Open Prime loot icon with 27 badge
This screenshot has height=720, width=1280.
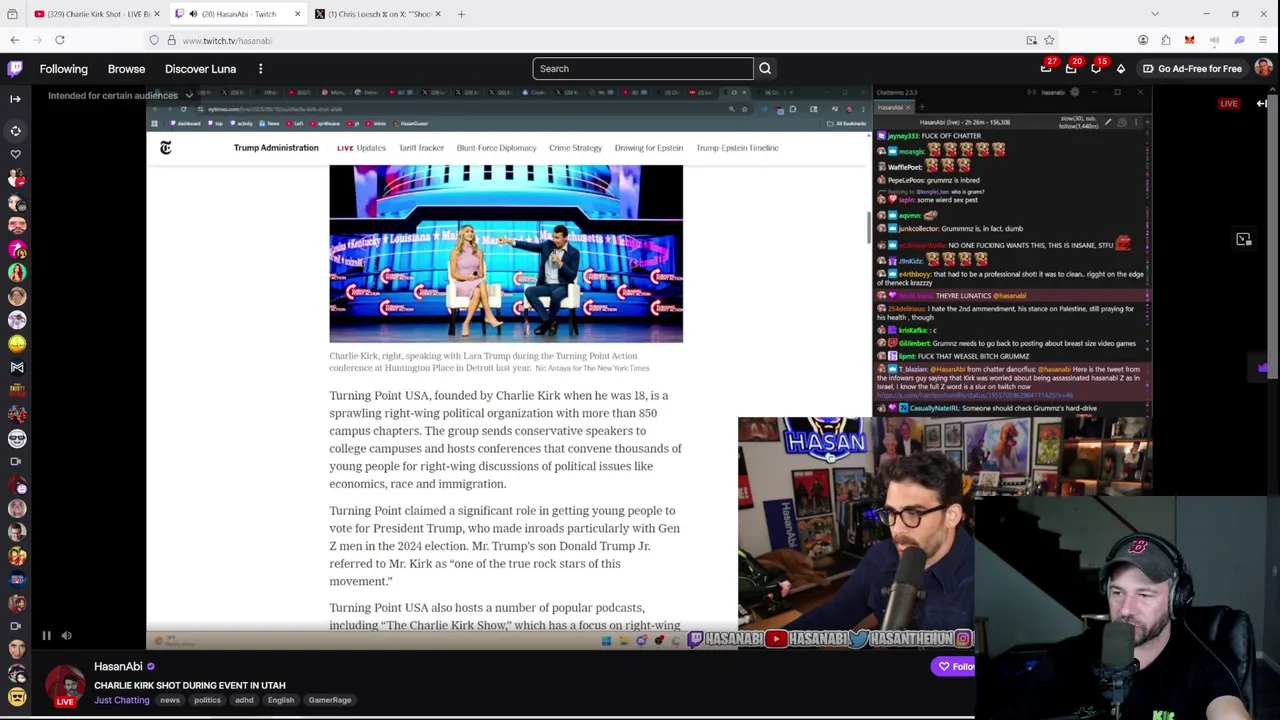1046,68
